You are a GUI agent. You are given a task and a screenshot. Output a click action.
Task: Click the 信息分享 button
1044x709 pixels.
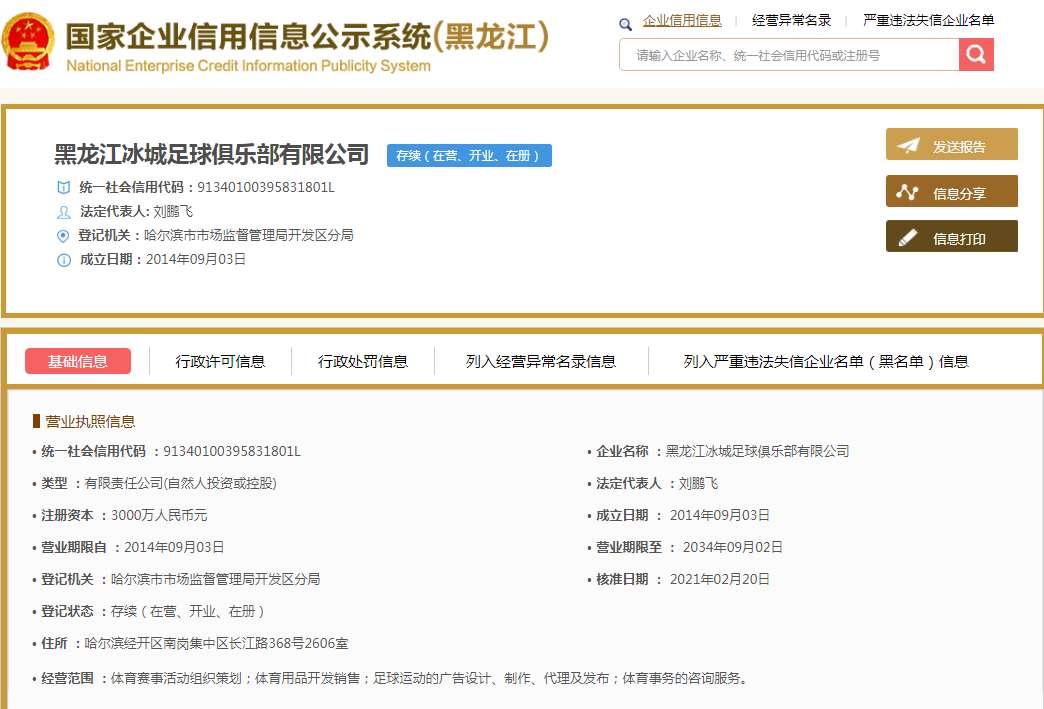(951, 191)
